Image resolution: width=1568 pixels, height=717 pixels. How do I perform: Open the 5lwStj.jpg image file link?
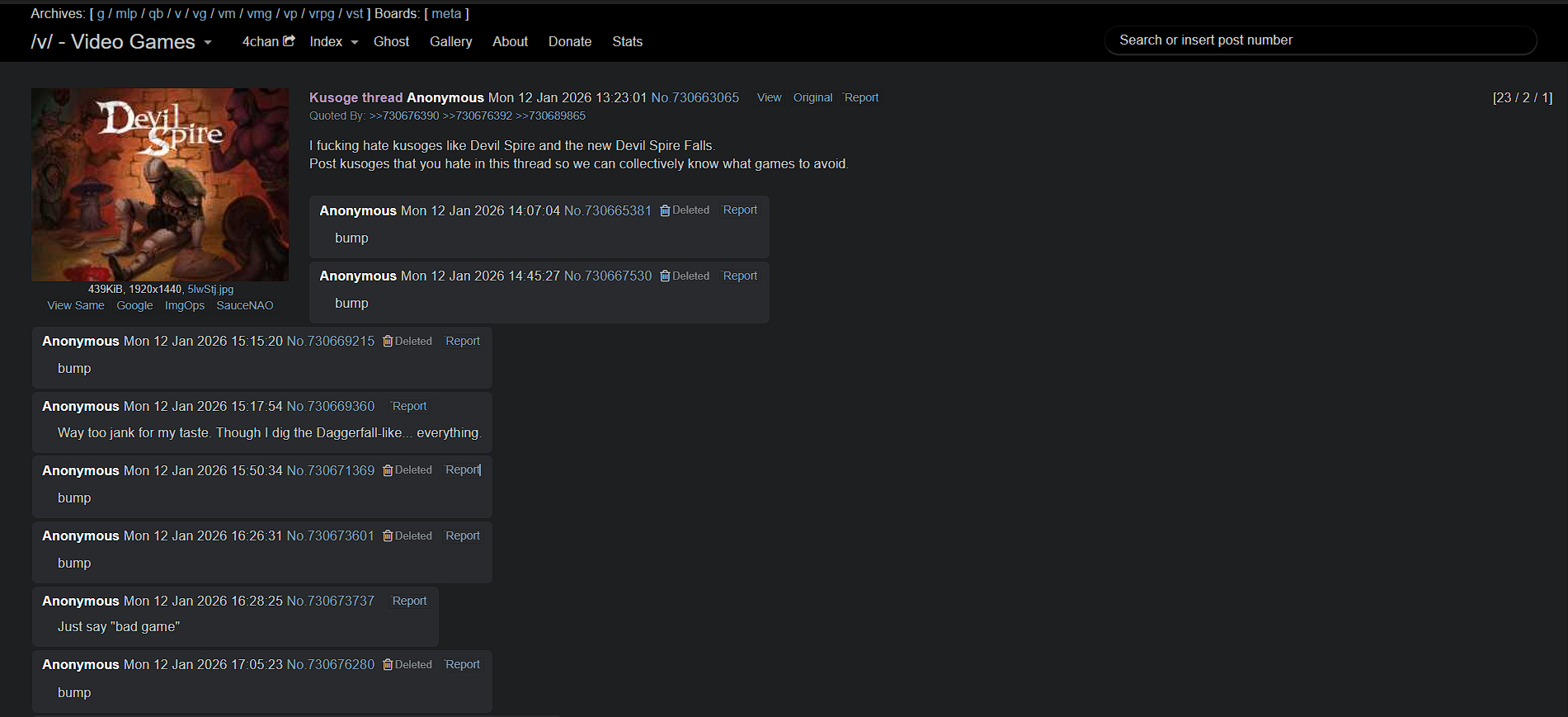pos(210,290)
